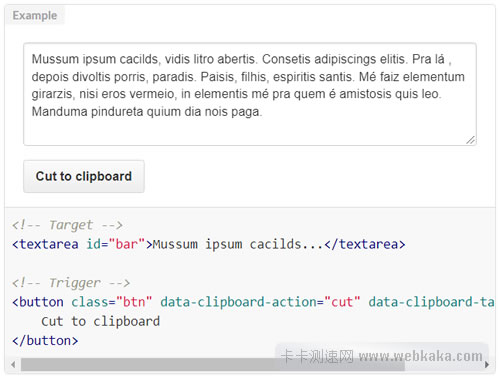Click the indented Cut to clipboard code text

coord(101,322)
